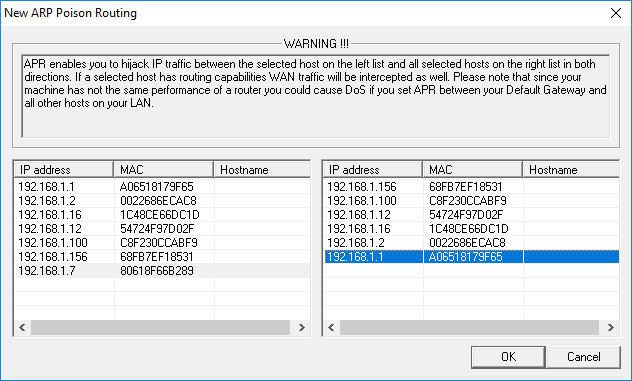
Task: Click MAC 68FB7EF18531 in left list
Action: point(157,257)
